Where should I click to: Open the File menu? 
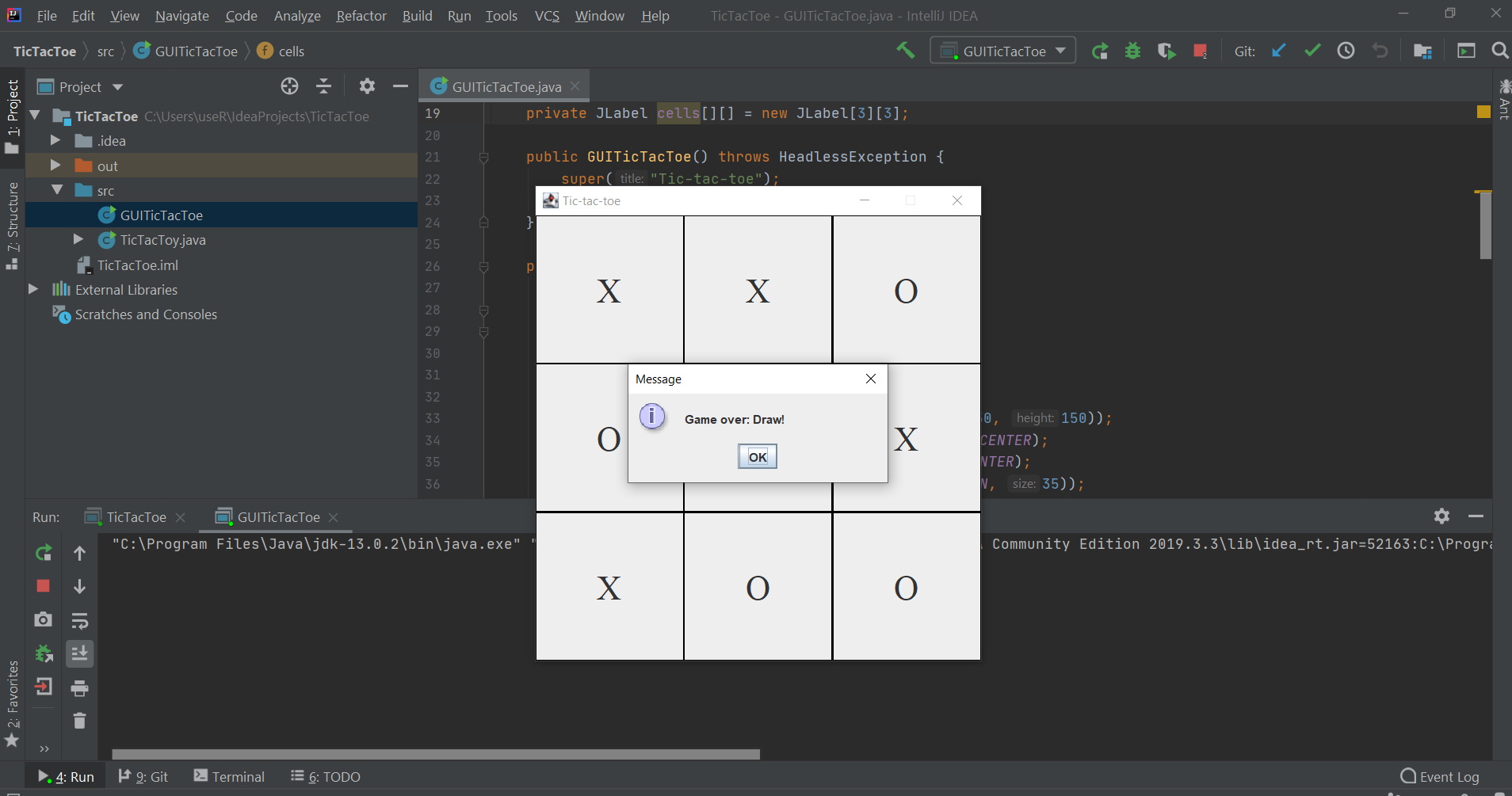(x=47, y=16)
